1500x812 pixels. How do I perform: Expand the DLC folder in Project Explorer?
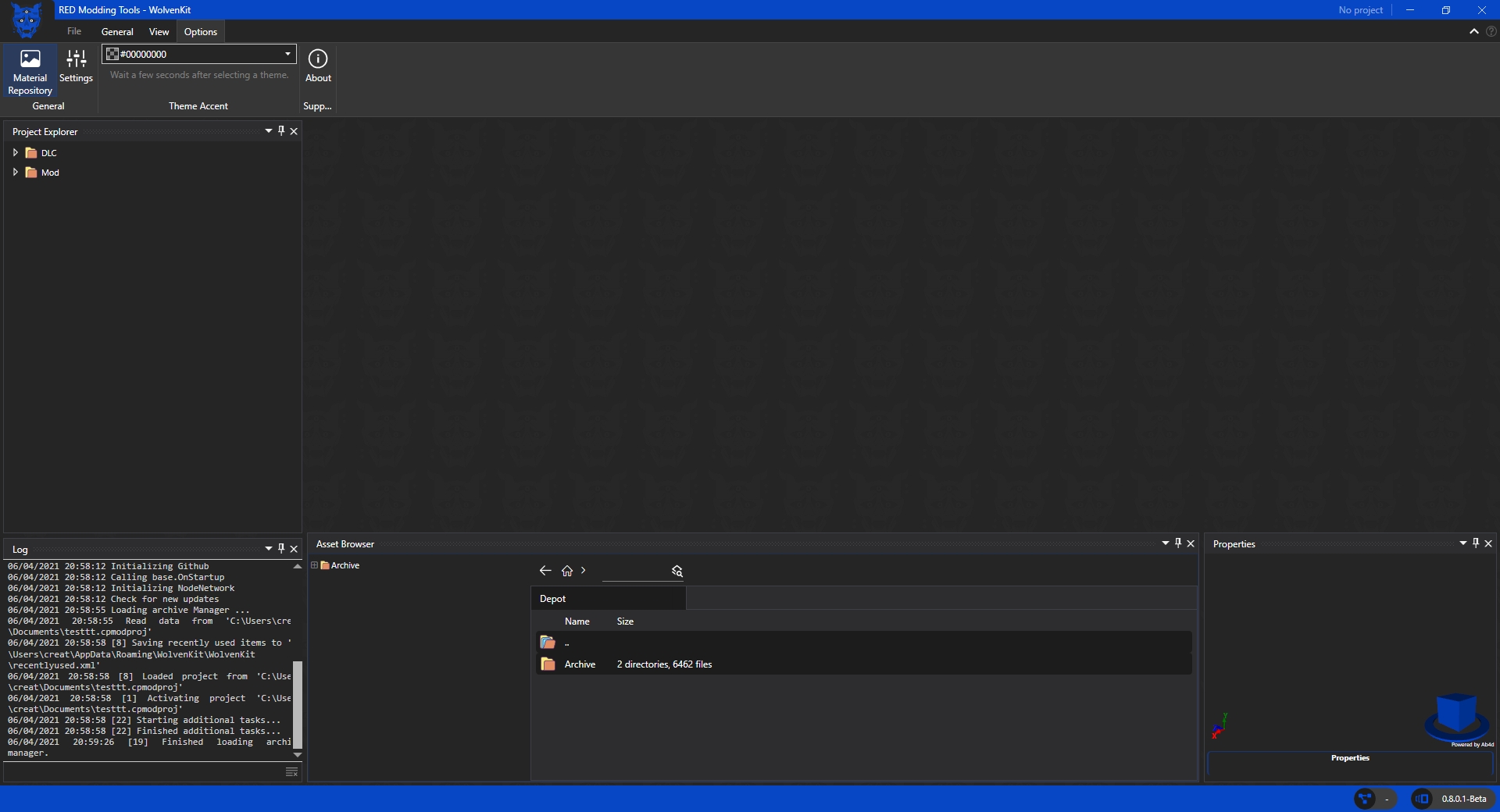pos(15,153)
